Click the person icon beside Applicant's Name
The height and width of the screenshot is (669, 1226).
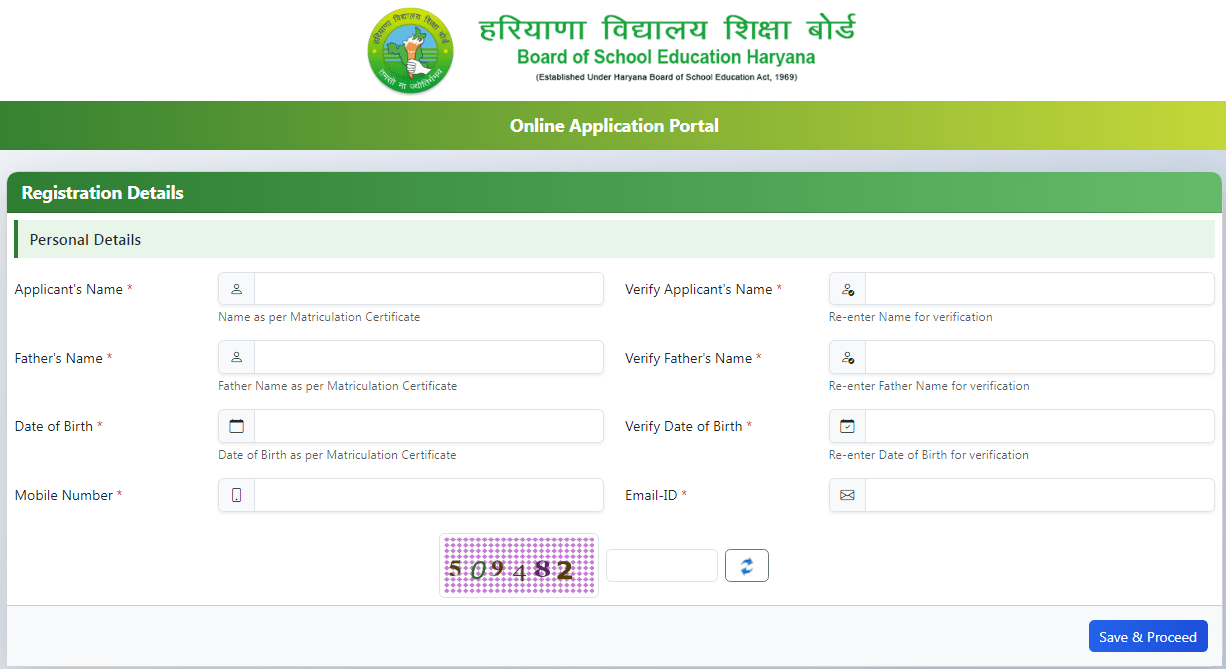point(235,288)
